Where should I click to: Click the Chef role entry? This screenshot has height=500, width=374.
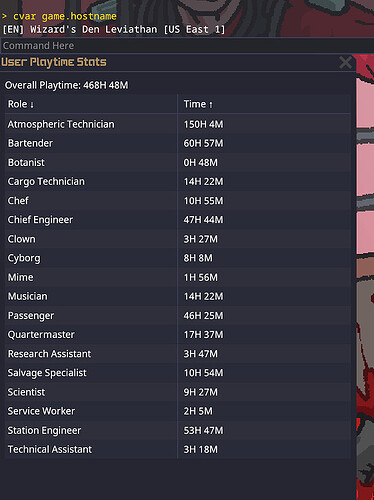pos(18,201)
